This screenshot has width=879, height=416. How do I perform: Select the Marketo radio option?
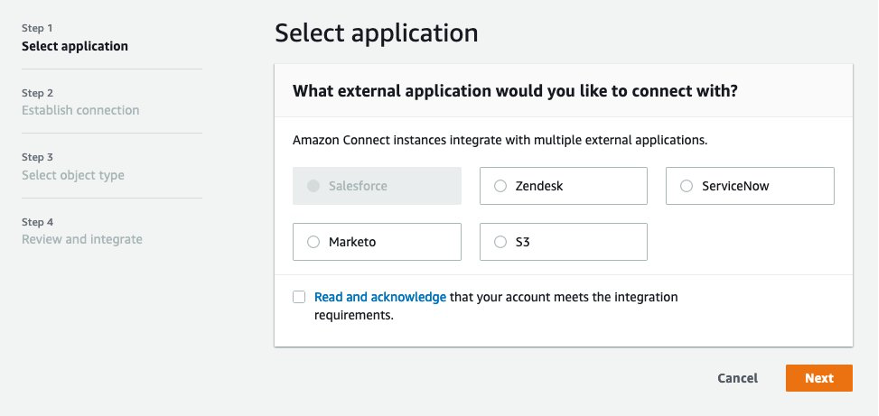point(314,242)
